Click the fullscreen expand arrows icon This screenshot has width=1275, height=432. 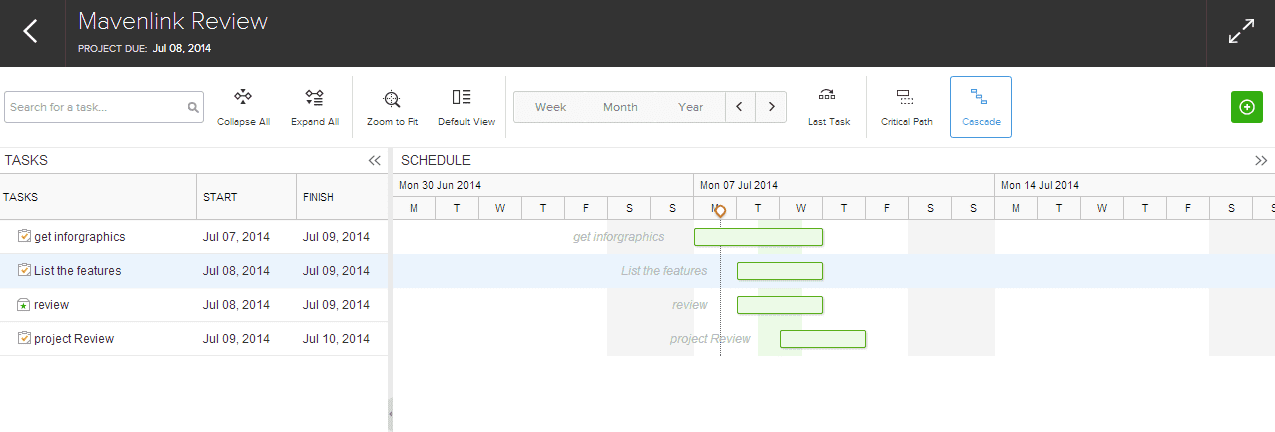point(1241,32)
